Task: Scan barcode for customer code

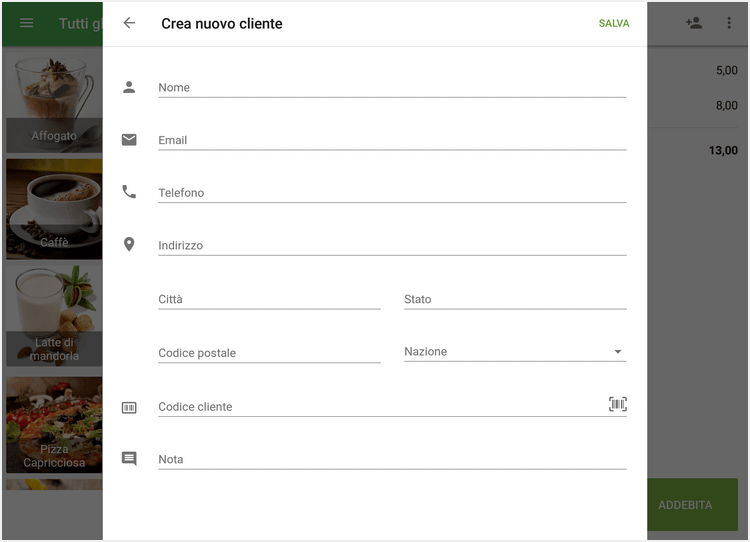Action: tap(618, 404)
